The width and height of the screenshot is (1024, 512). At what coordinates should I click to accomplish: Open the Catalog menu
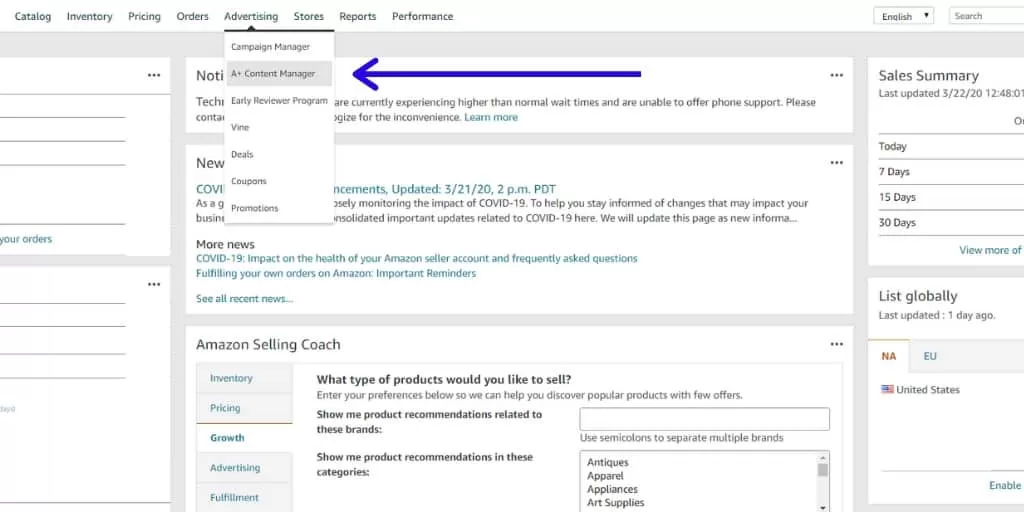(33, 16)
